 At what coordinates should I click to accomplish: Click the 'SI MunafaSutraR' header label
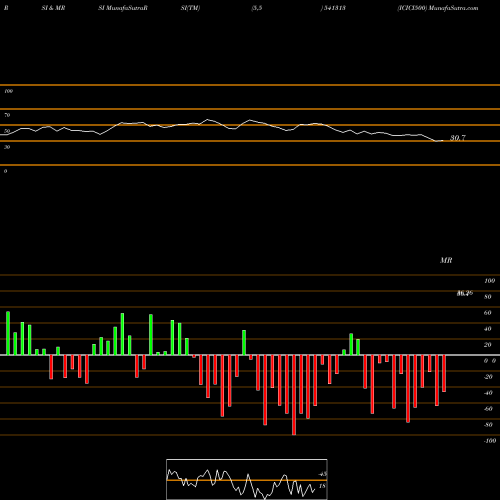click(123, 8)
